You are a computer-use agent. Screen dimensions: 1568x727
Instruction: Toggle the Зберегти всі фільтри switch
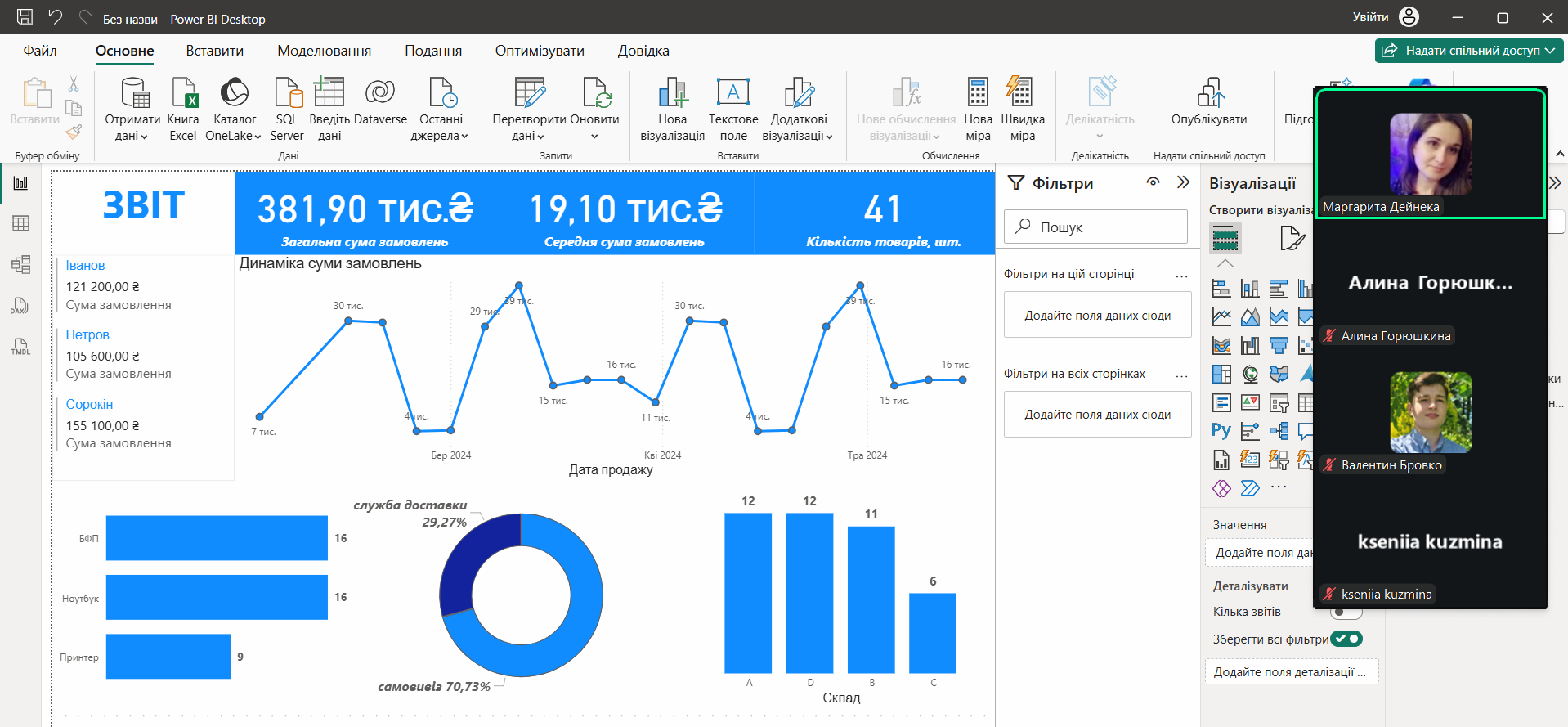1346,639
